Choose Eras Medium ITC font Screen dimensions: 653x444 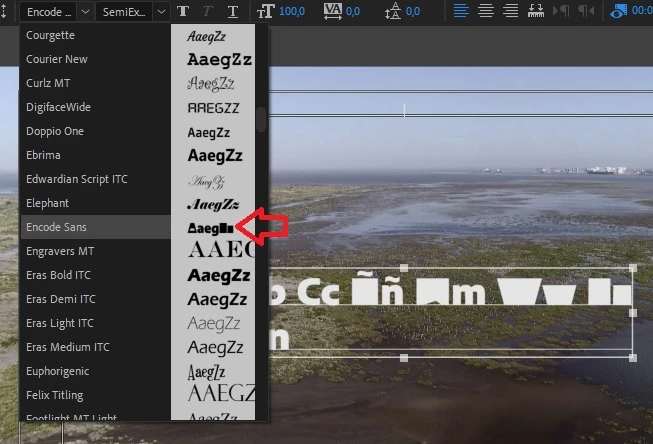[x=95, y=347]
